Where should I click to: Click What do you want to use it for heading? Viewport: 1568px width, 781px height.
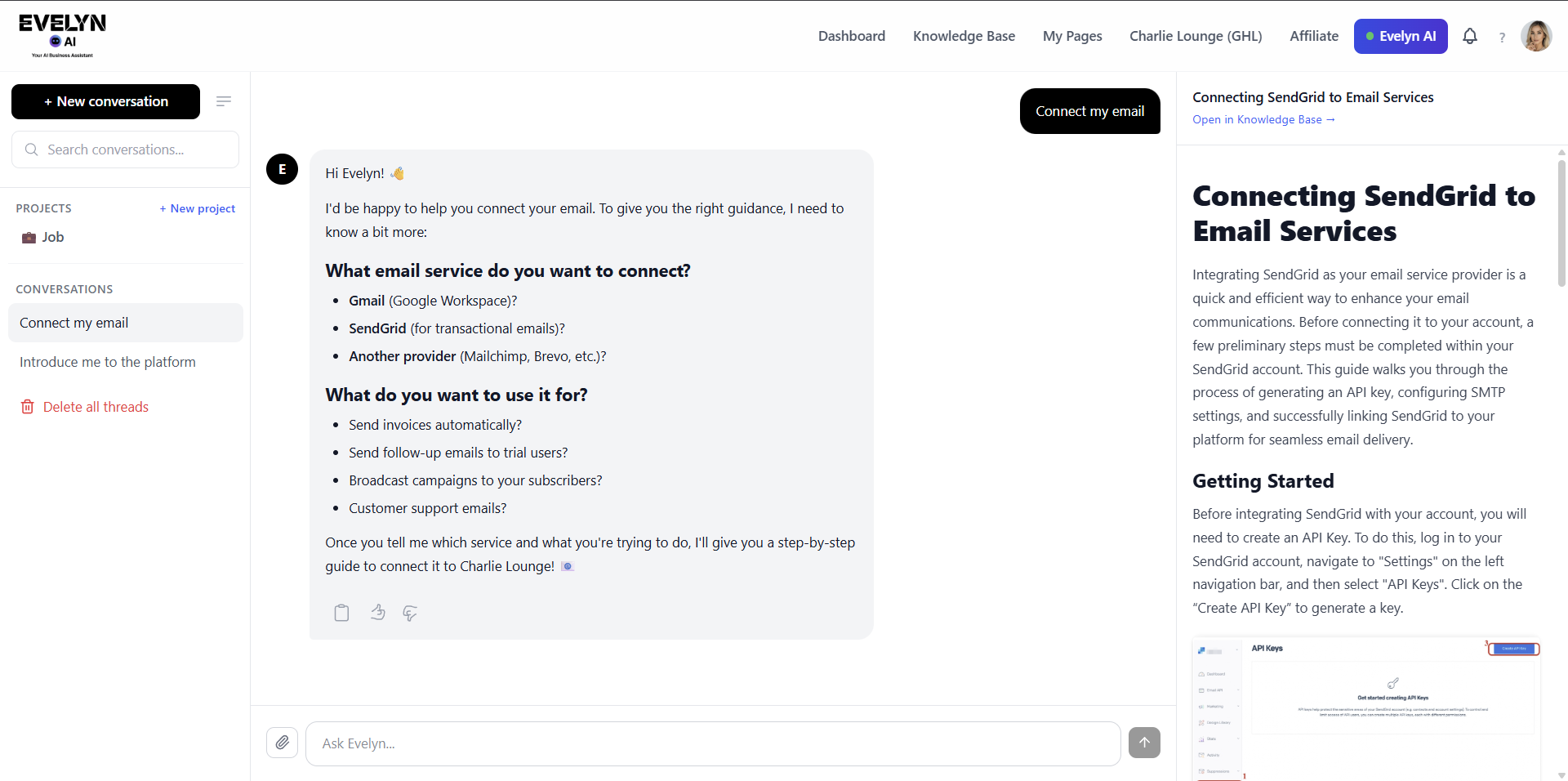click(456, 395)
